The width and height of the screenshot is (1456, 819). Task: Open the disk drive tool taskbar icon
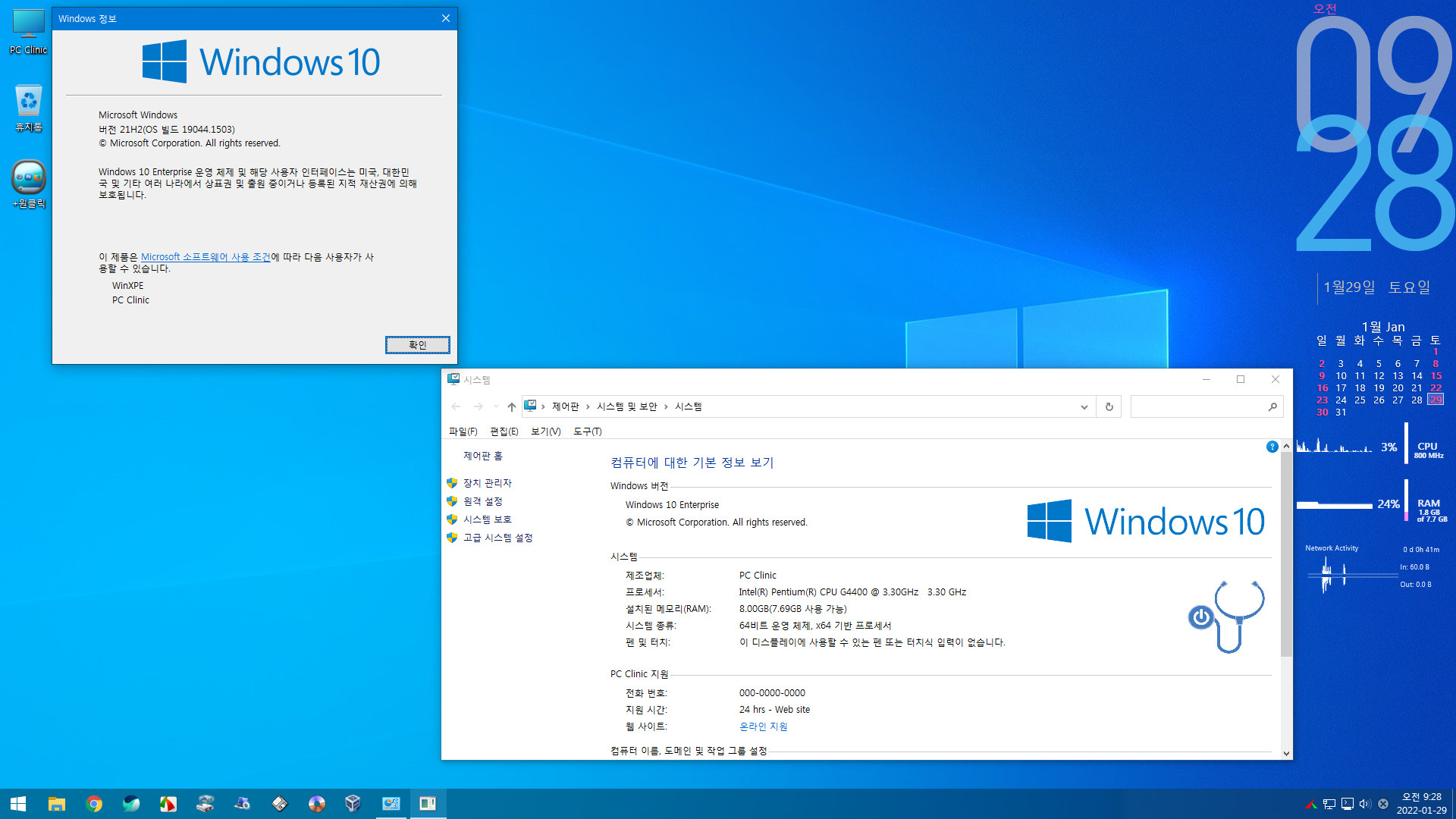[205, 804]
